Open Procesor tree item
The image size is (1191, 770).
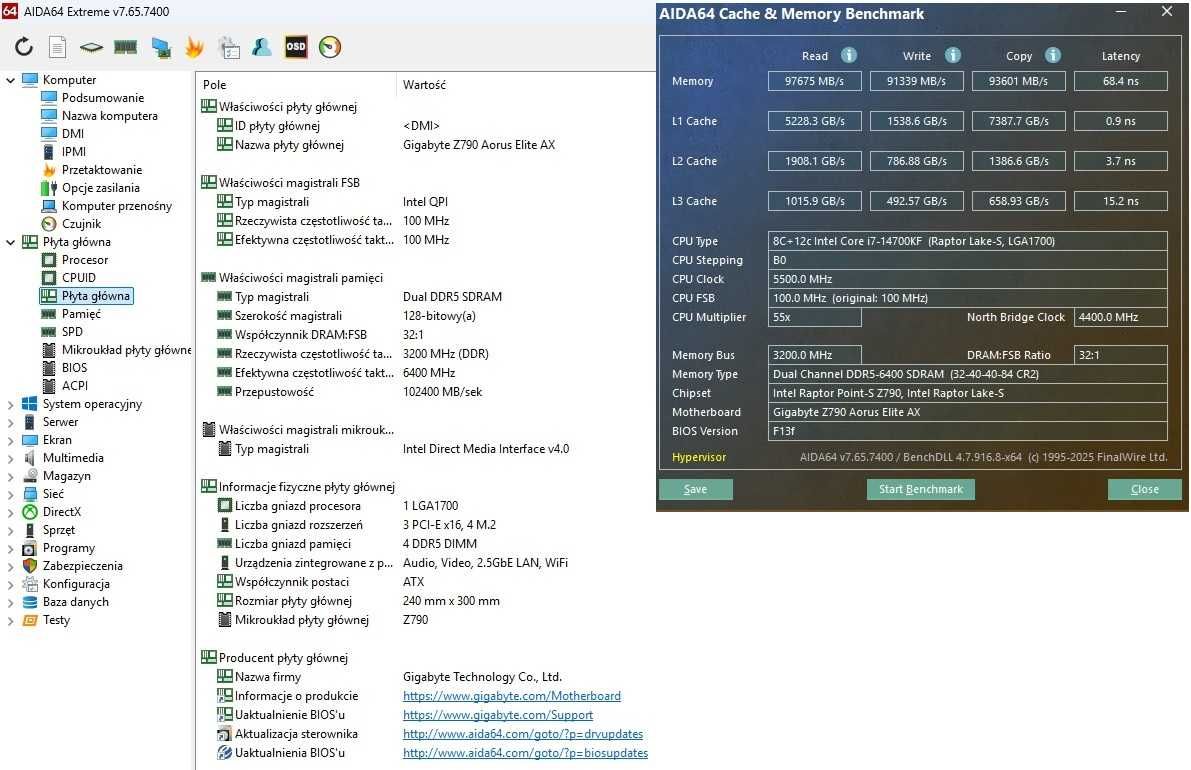point(84,260)
